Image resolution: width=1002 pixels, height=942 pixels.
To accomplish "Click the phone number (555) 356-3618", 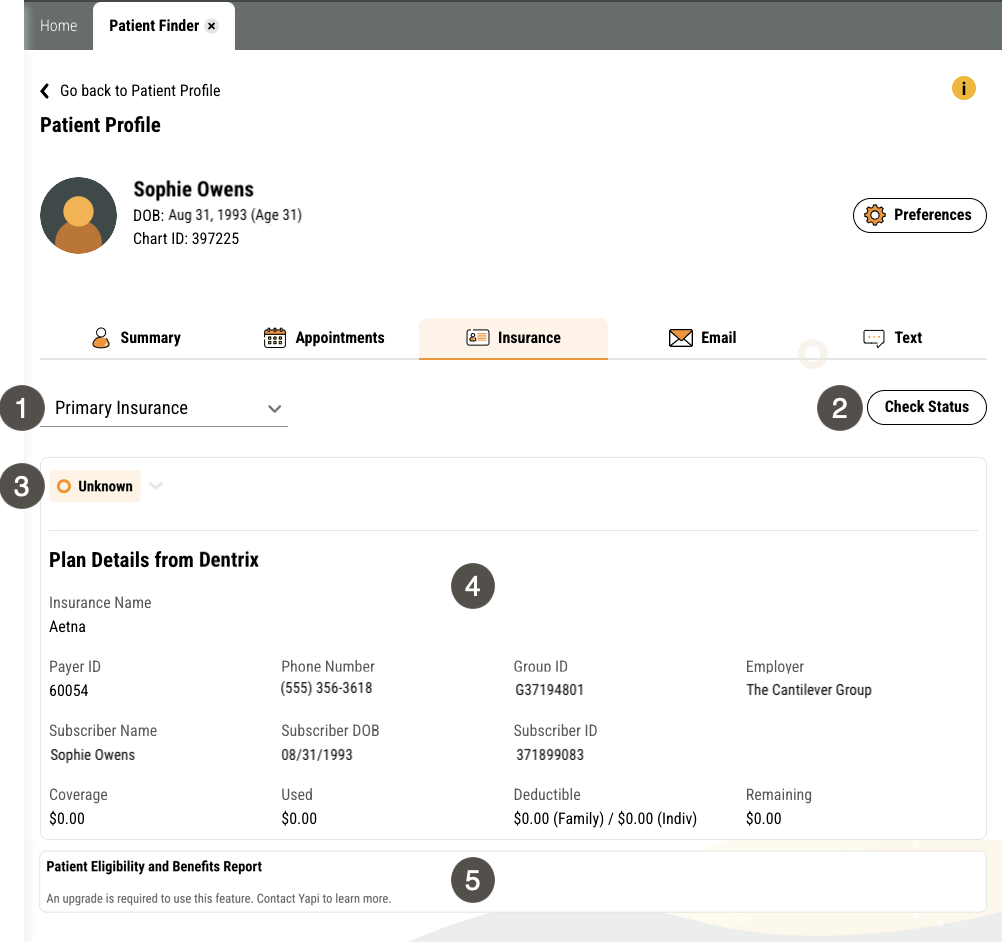I will tap(326, 688).
